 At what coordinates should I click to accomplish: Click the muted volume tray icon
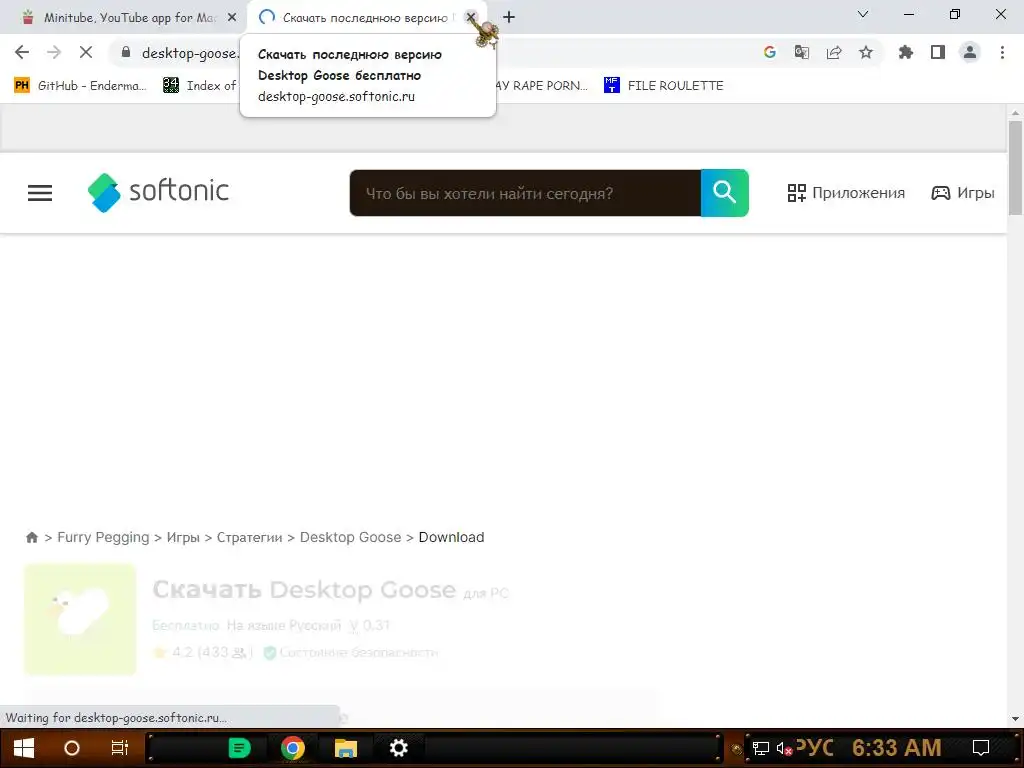784,748
